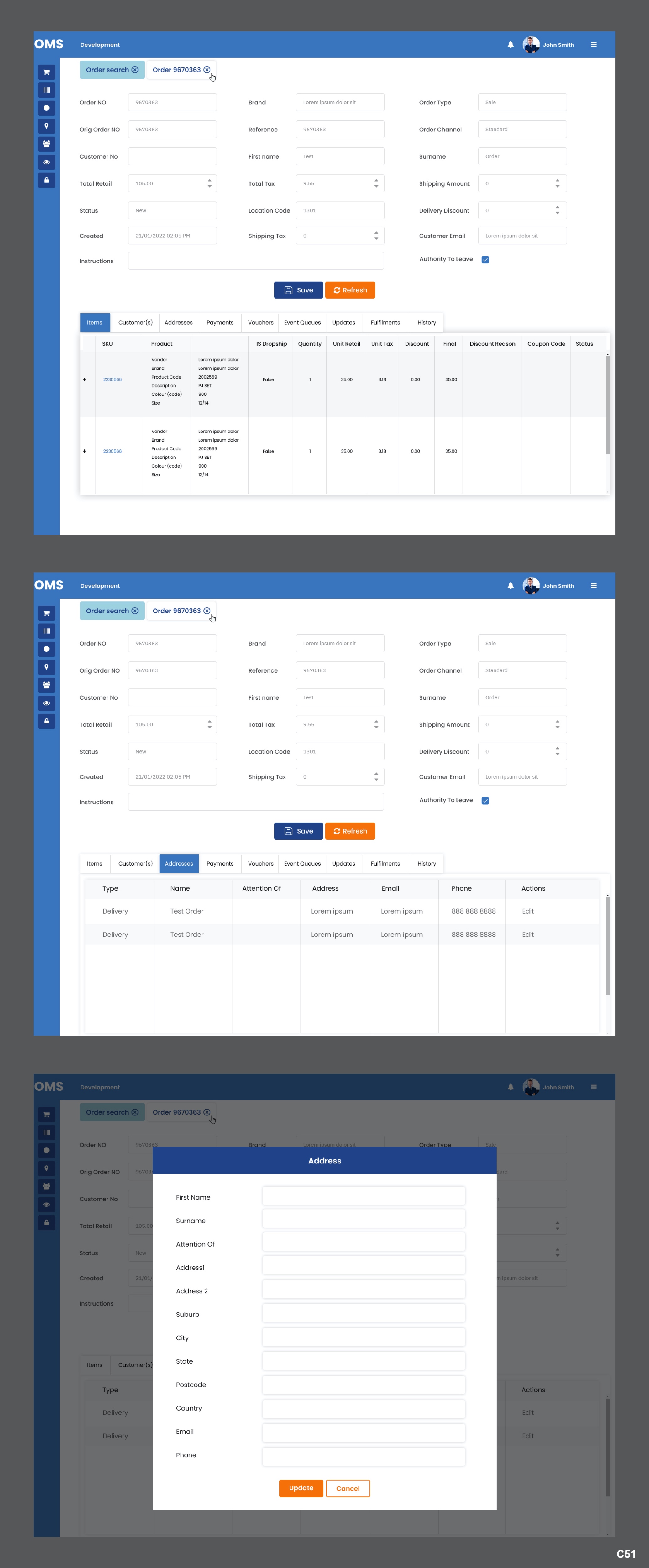This screenshot has width=649, height=1568.
Task: Expand the first item row with the plus sign
Action: tap(85, 380)
